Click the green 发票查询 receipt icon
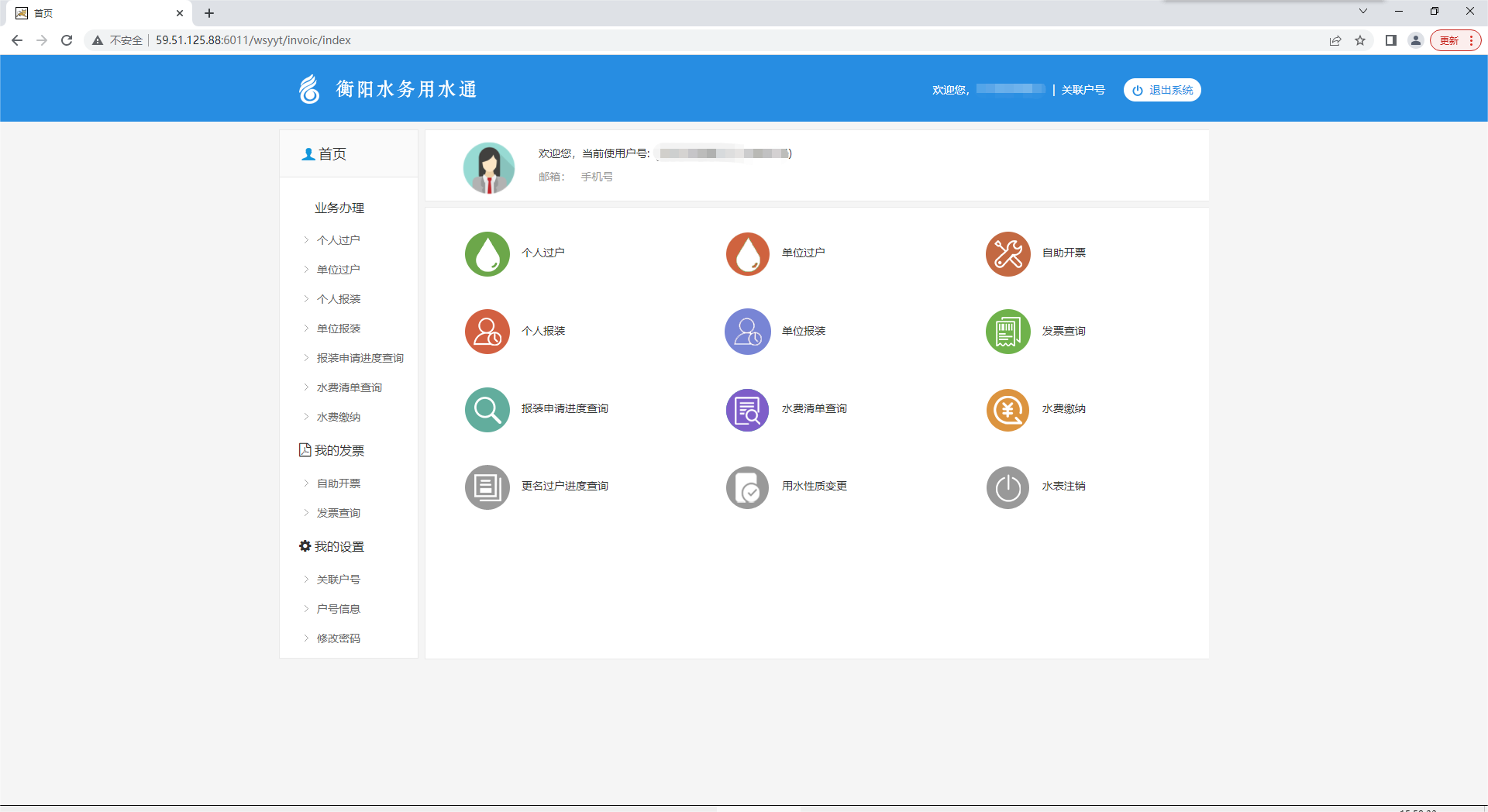 (1007, 332)
